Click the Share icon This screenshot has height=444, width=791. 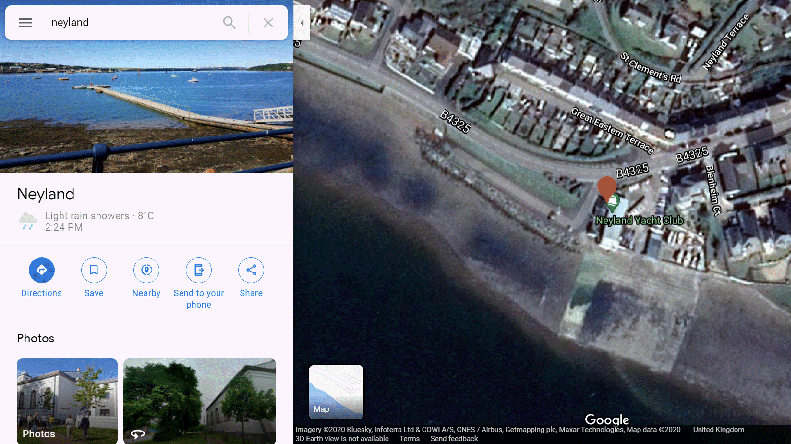click(251, 270)
